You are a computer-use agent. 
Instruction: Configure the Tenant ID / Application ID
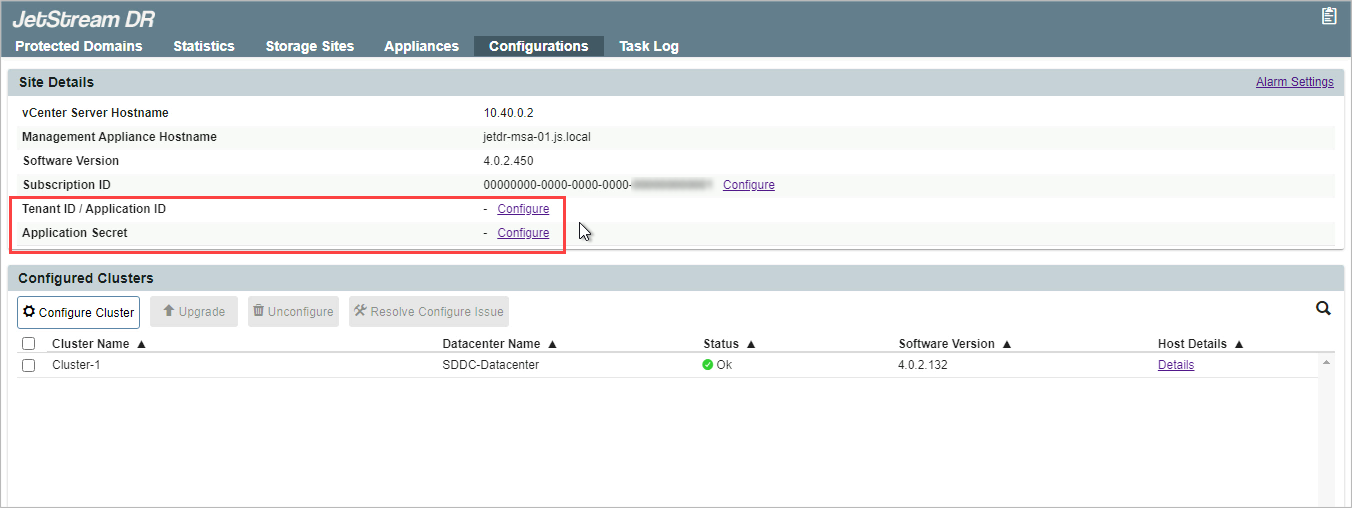point(523,209)
